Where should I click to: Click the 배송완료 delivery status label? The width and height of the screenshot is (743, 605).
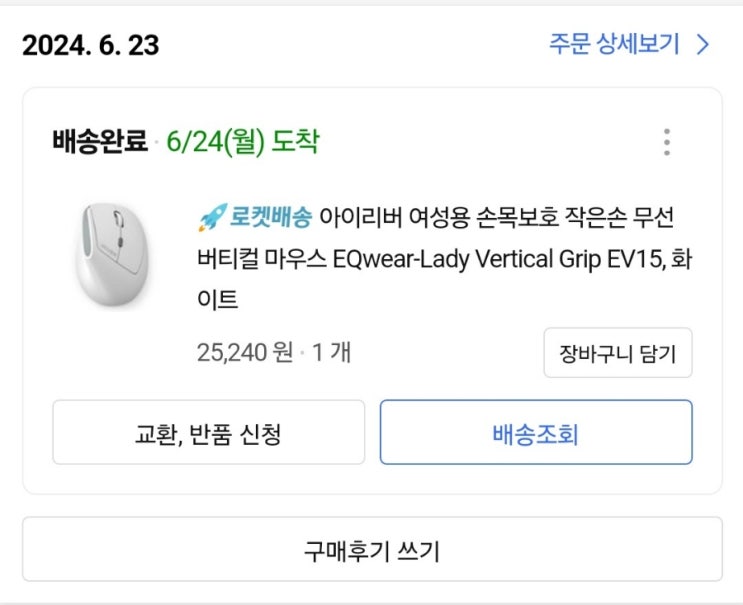click(99, 141)
